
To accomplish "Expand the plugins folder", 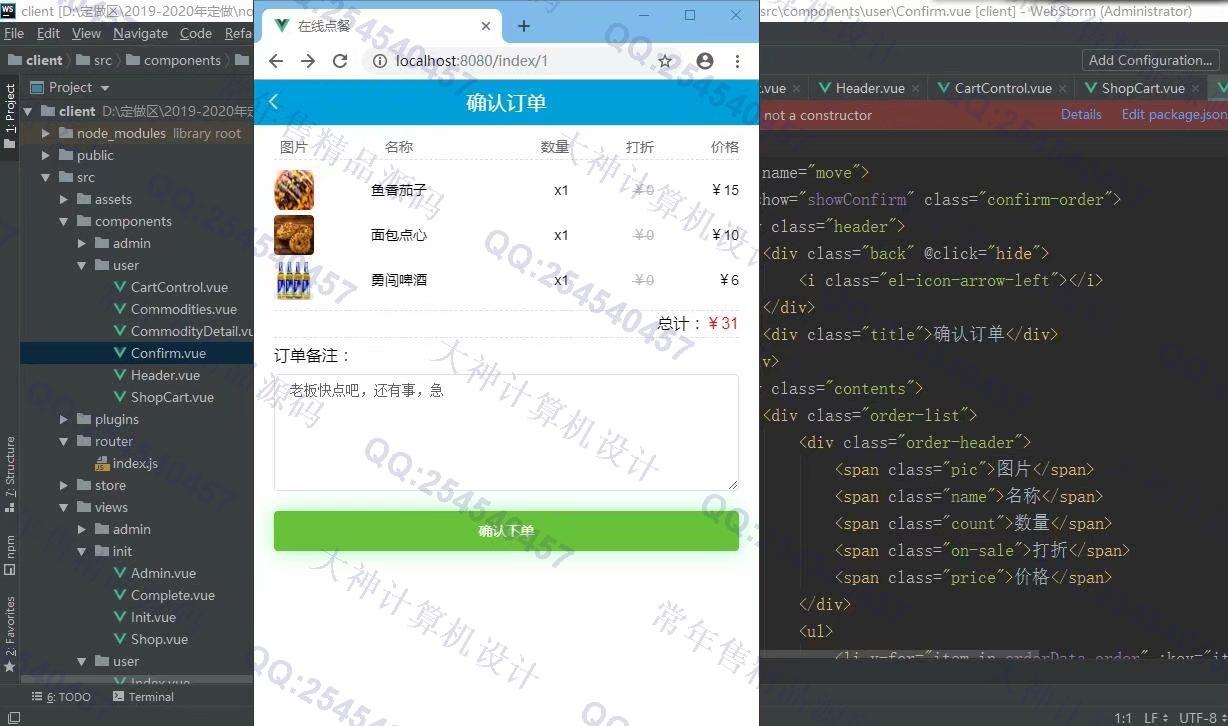I will (x=64, y=419).
